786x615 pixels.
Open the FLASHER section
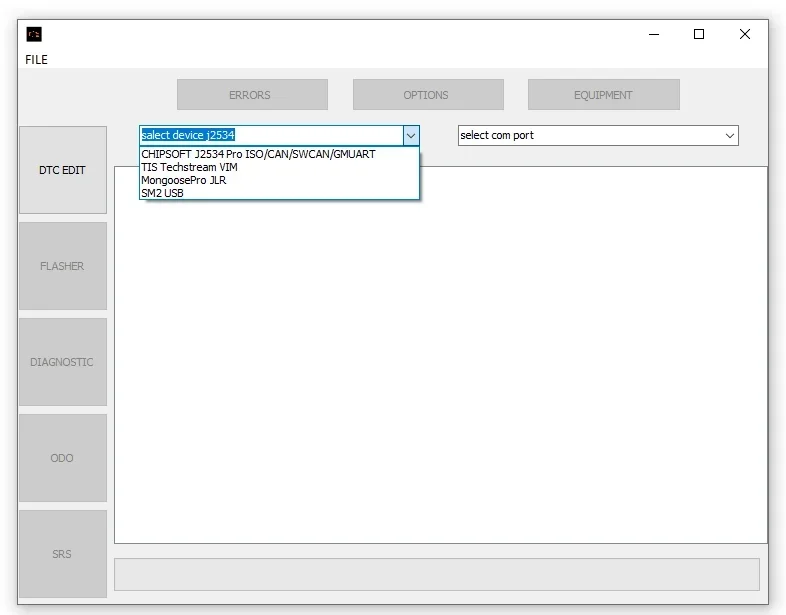[x=63, y=266]
